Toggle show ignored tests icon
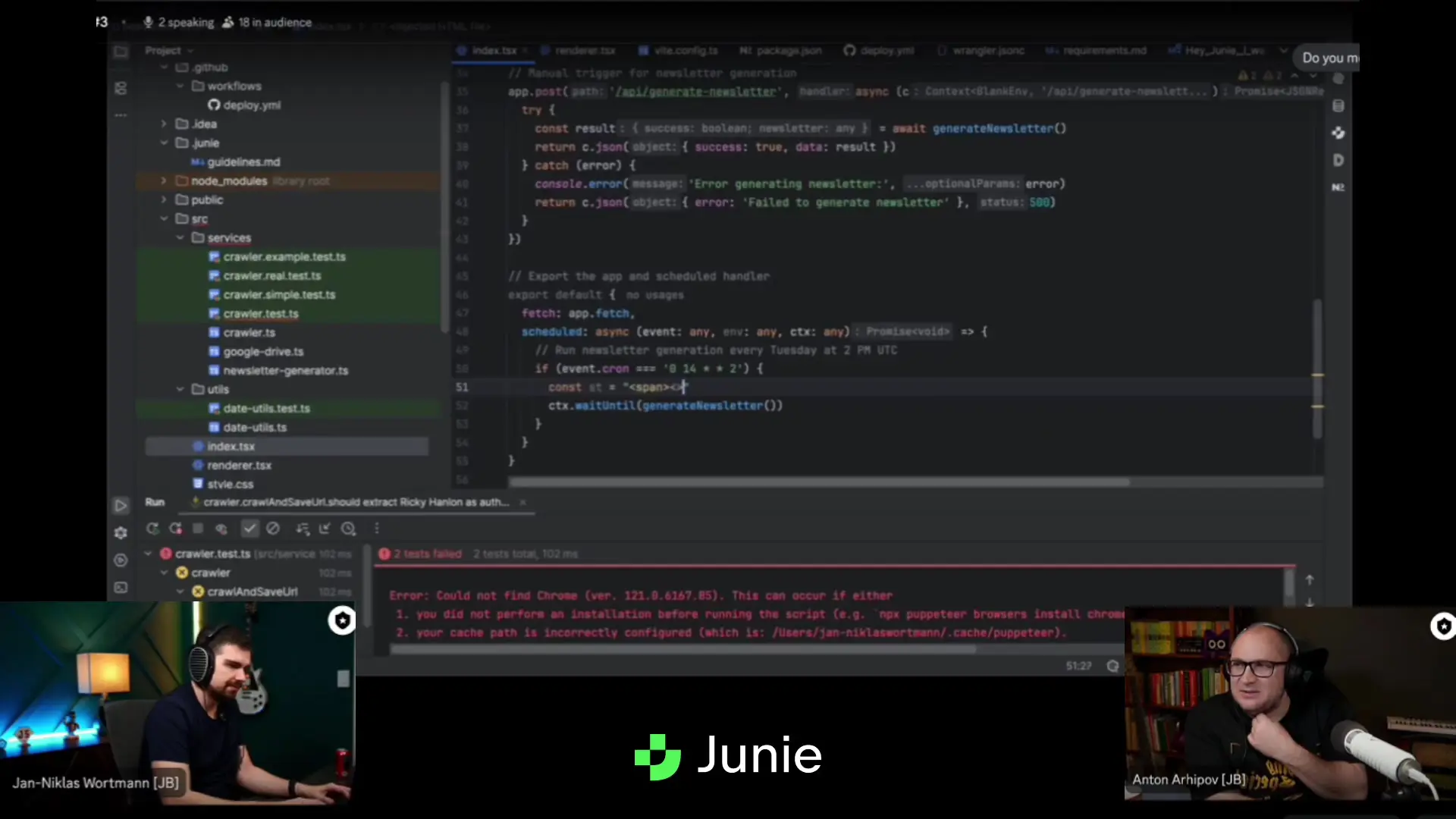This screenshot has height=819, width=1456. (273, 529)
